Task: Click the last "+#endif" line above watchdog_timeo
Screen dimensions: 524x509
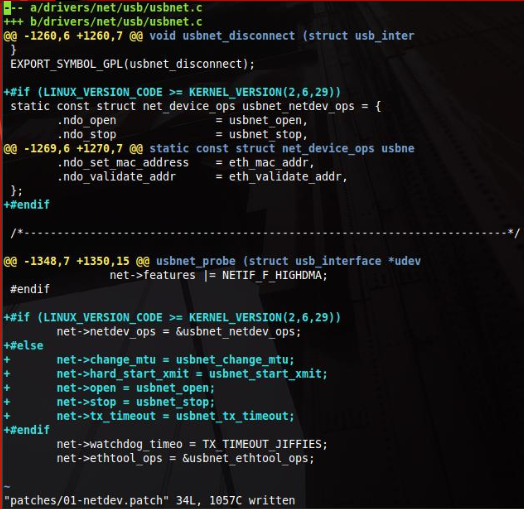Action: [26, 430]
